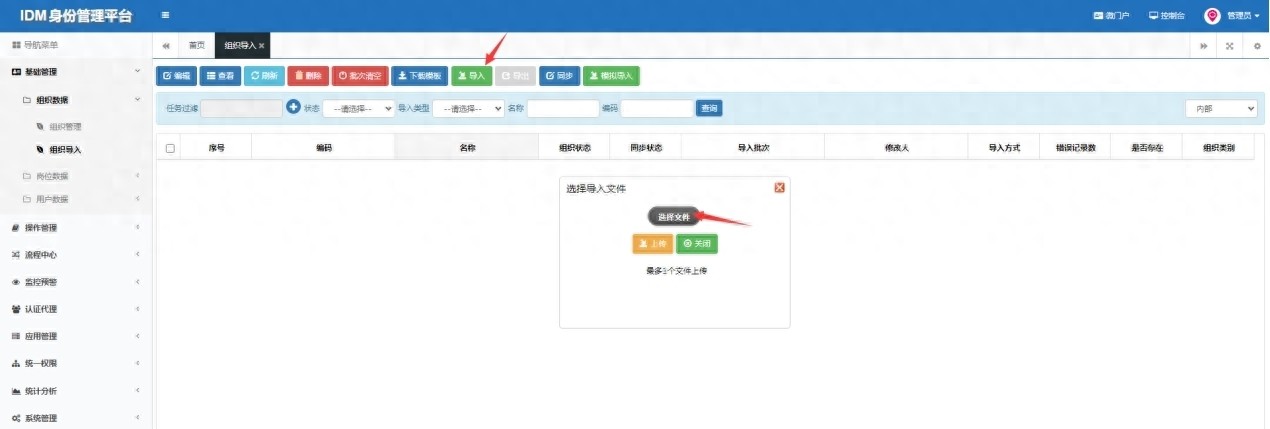Close the 组织导入 tab with its x
Viewport: 1270px width, 429px height.
click(x=262, y=46)
